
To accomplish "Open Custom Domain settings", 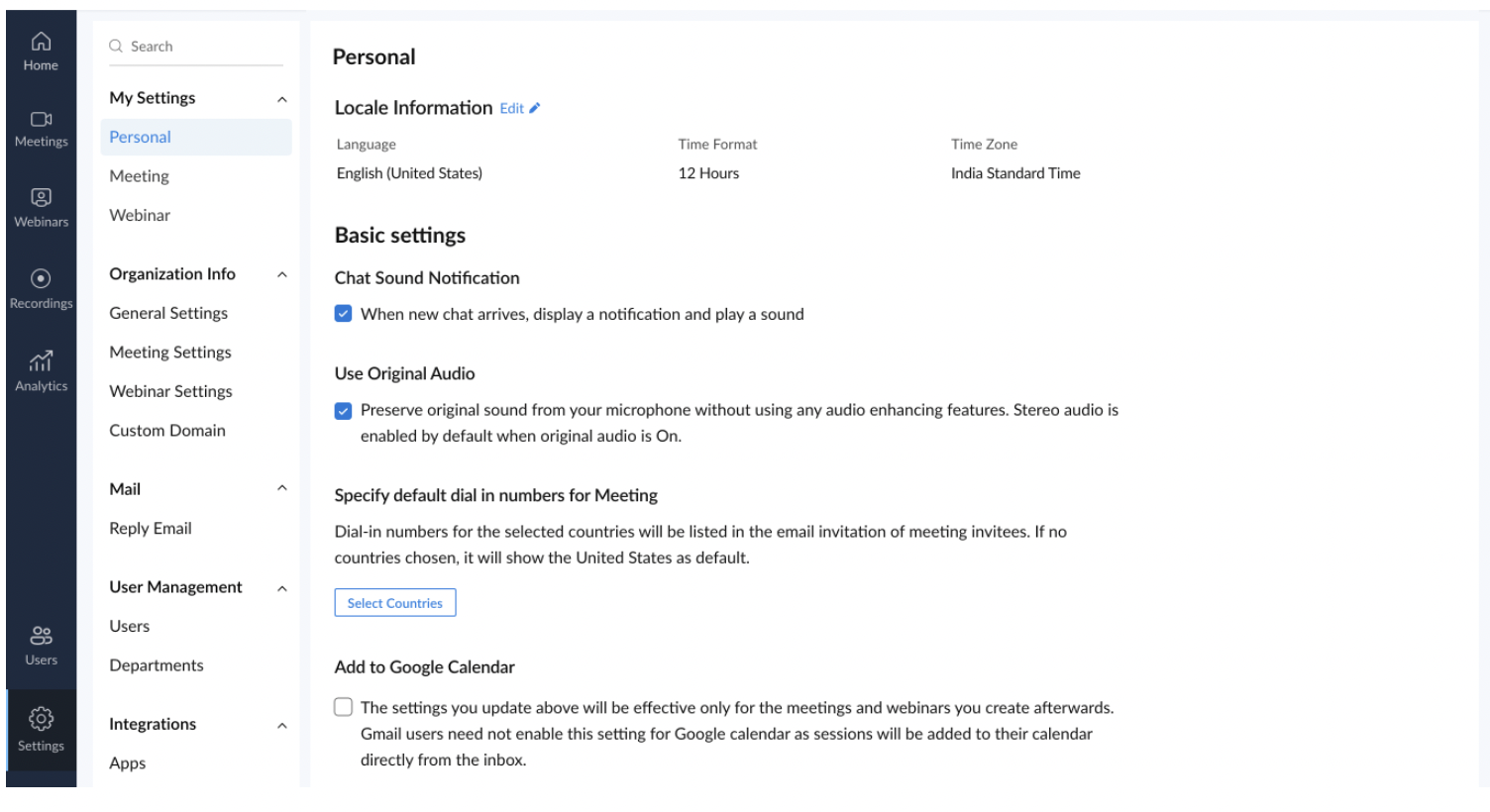I will pyautogui.click(x=167, y=431).
